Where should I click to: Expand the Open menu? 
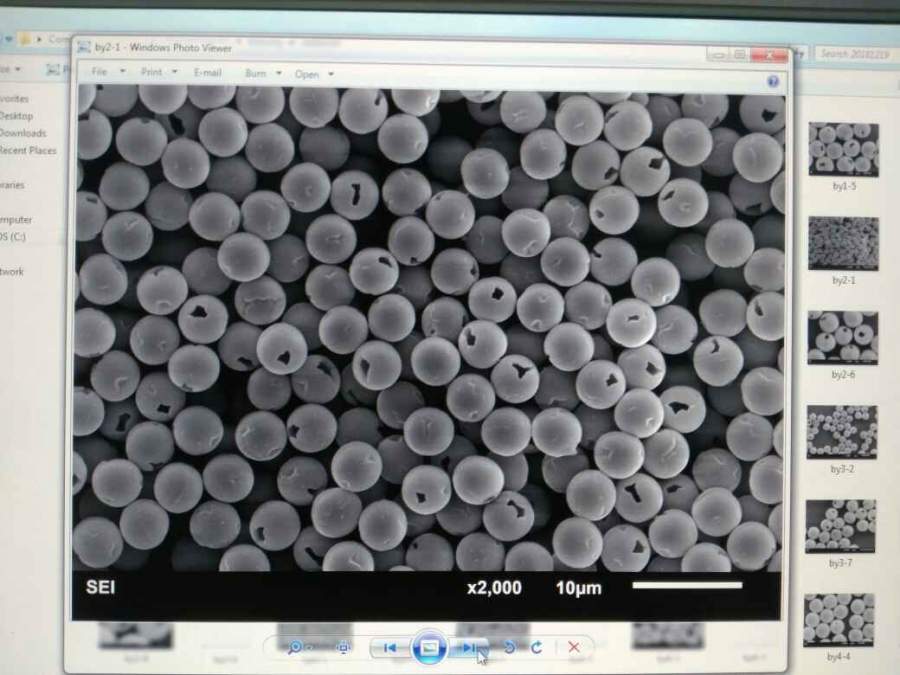pos(314,75)
